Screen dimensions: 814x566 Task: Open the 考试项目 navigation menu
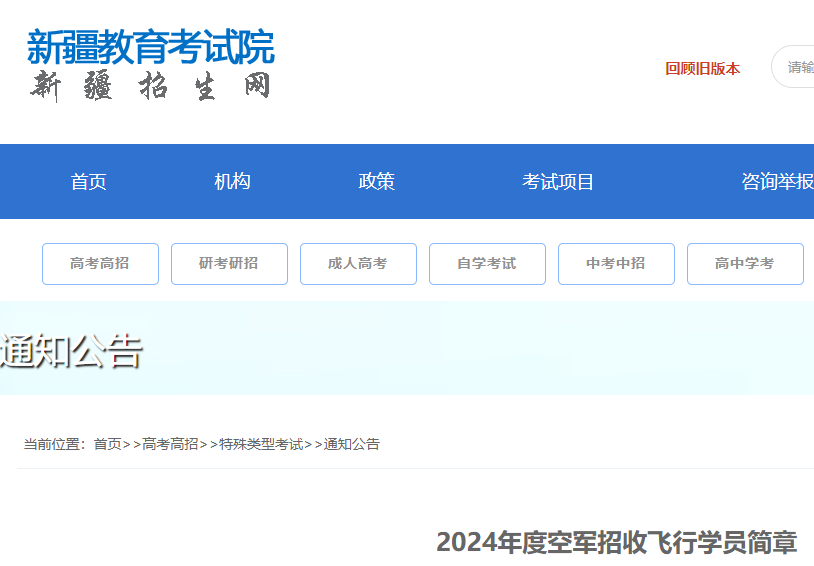coord(558,182)
